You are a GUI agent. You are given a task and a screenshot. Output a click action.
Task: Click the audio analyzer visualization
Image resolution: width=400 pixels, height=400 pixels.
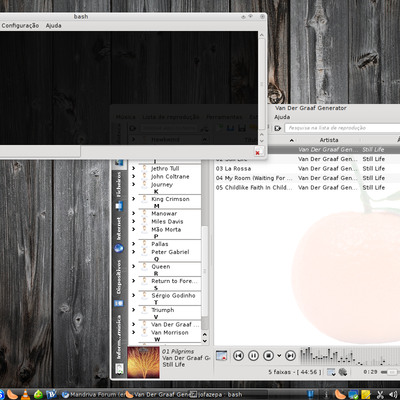coord(350,356)
